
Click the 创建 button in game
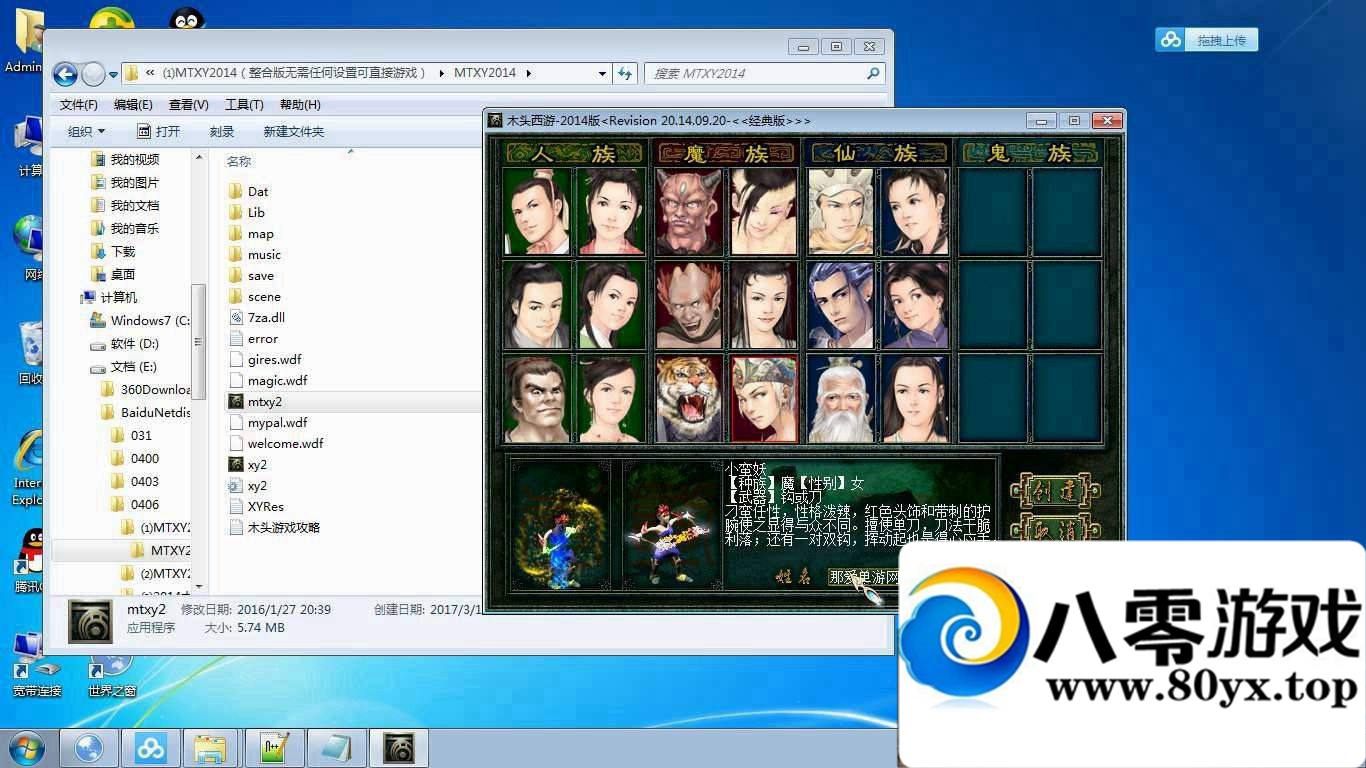coord(1055,491)
